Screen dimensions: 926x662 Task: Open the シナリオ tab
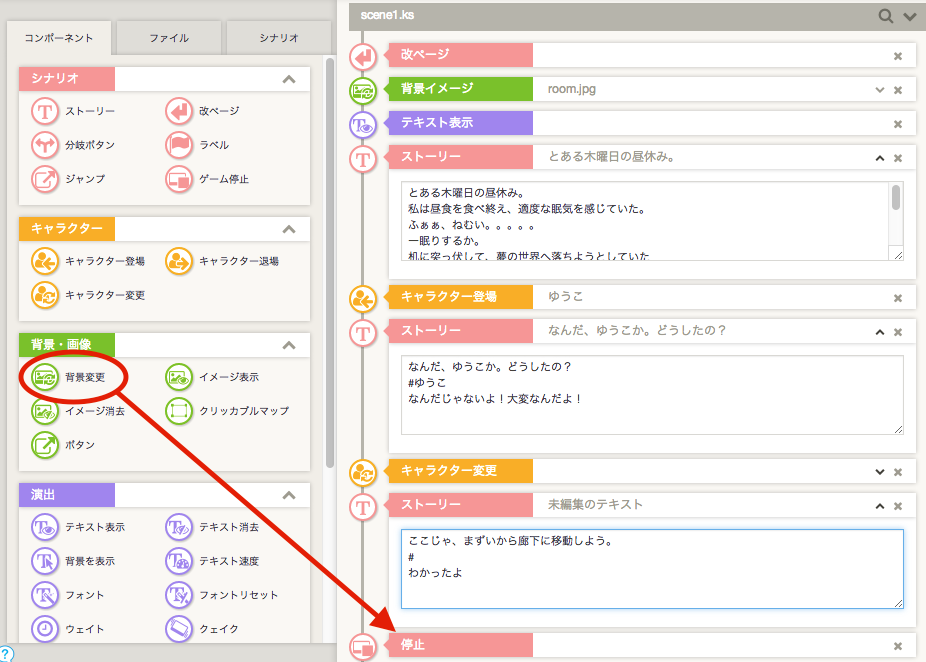(x=278, y=38)
